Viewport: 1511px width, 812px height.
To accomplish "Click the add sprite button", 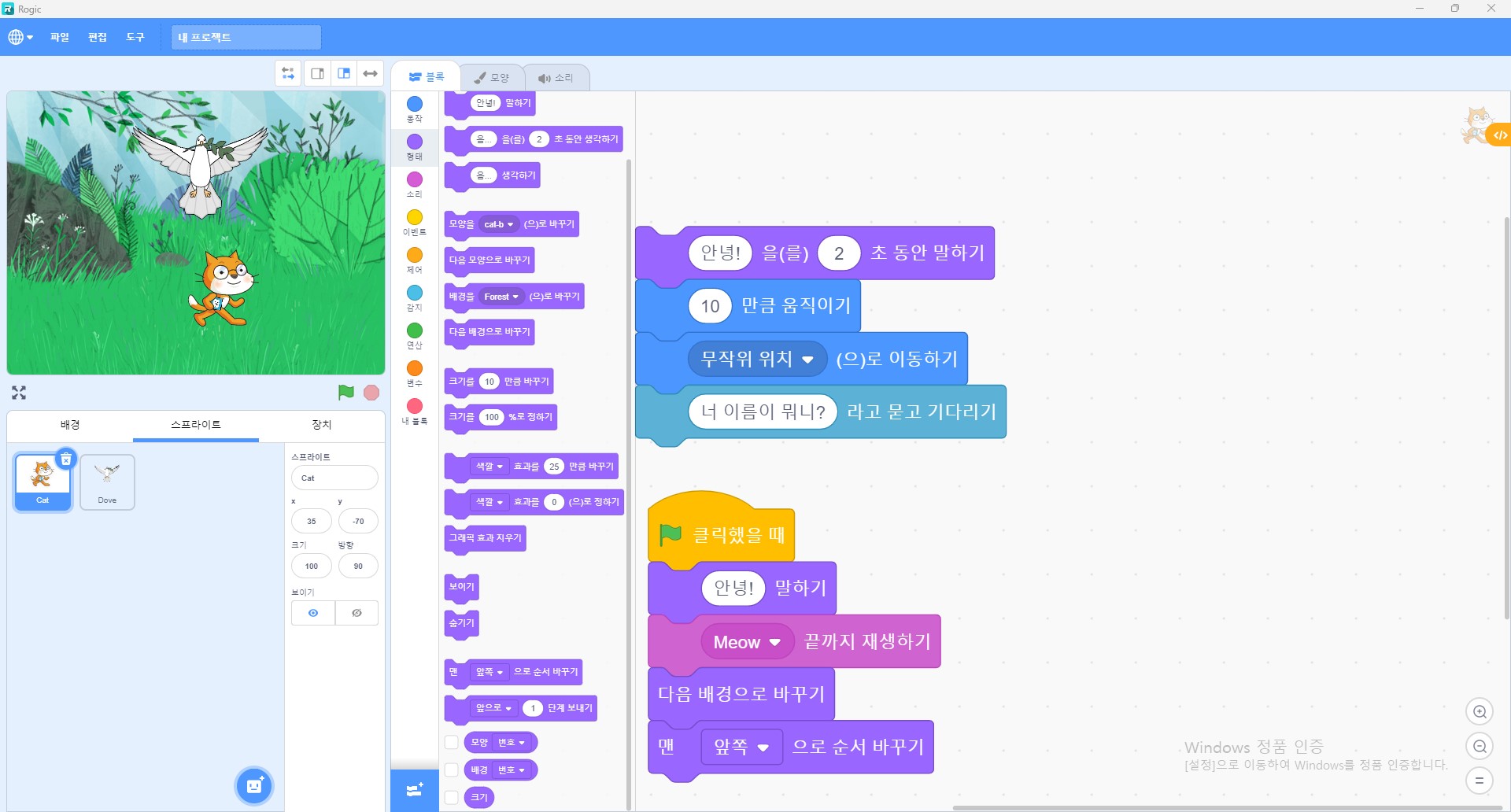I will tap(254, 785).
